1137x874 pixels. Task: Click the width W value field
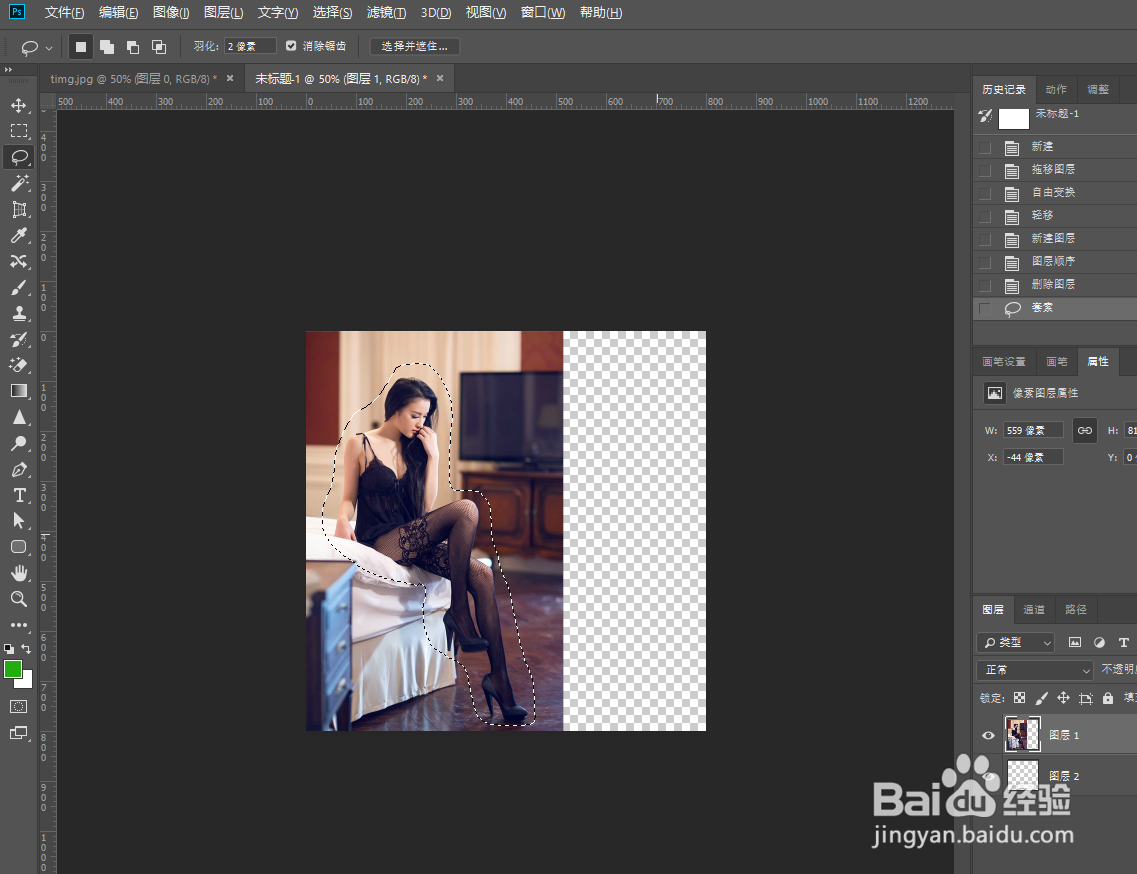tap(1033, 431)
